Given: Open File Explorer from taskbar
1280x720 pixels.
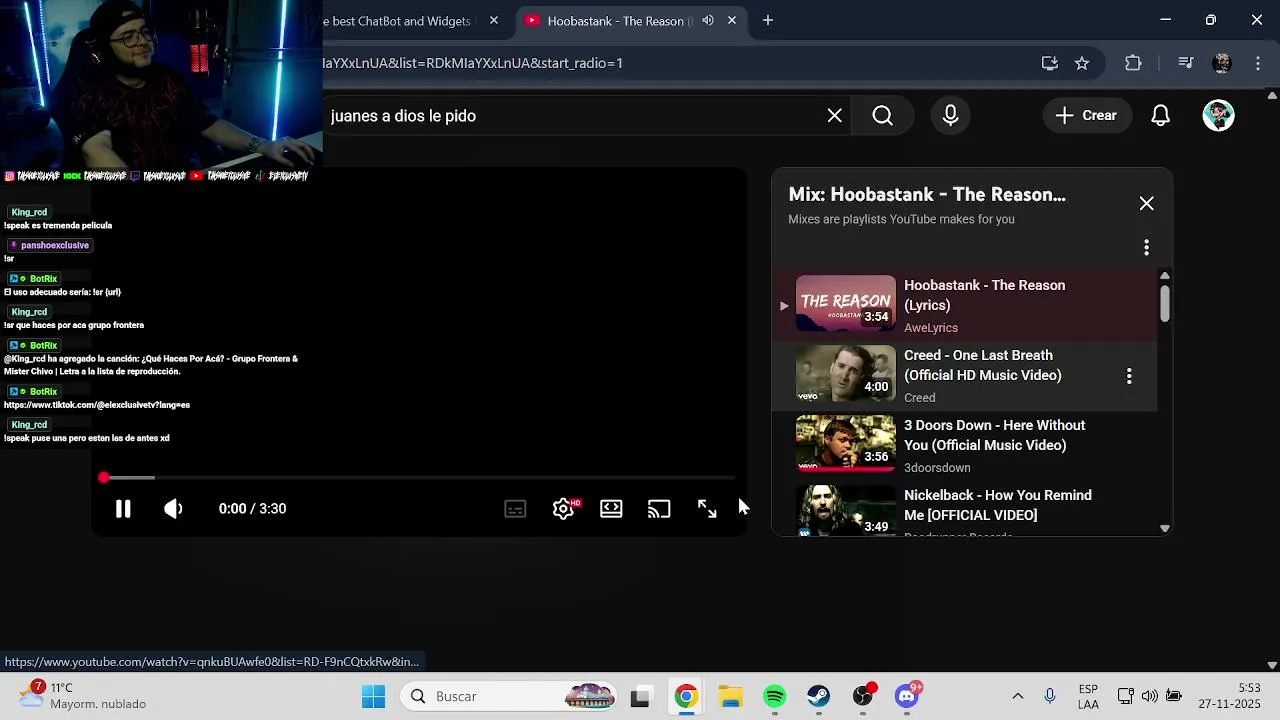Looking at the screenshot, I should [731, 697].
